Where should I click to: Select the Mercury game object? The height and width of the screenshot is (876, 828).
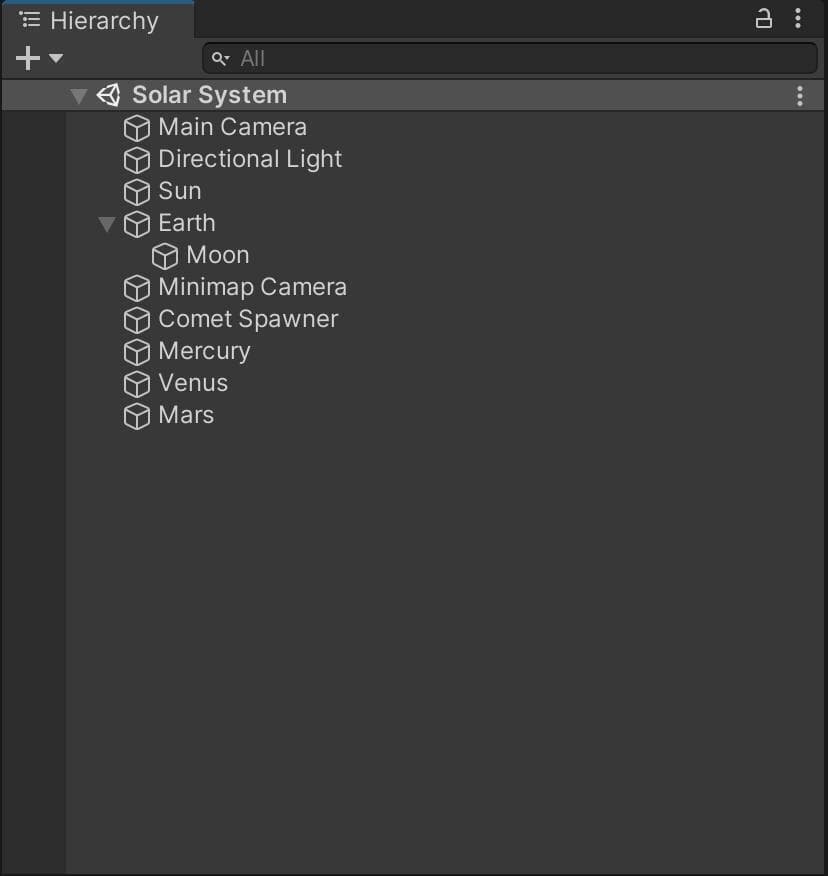point(204,351)
